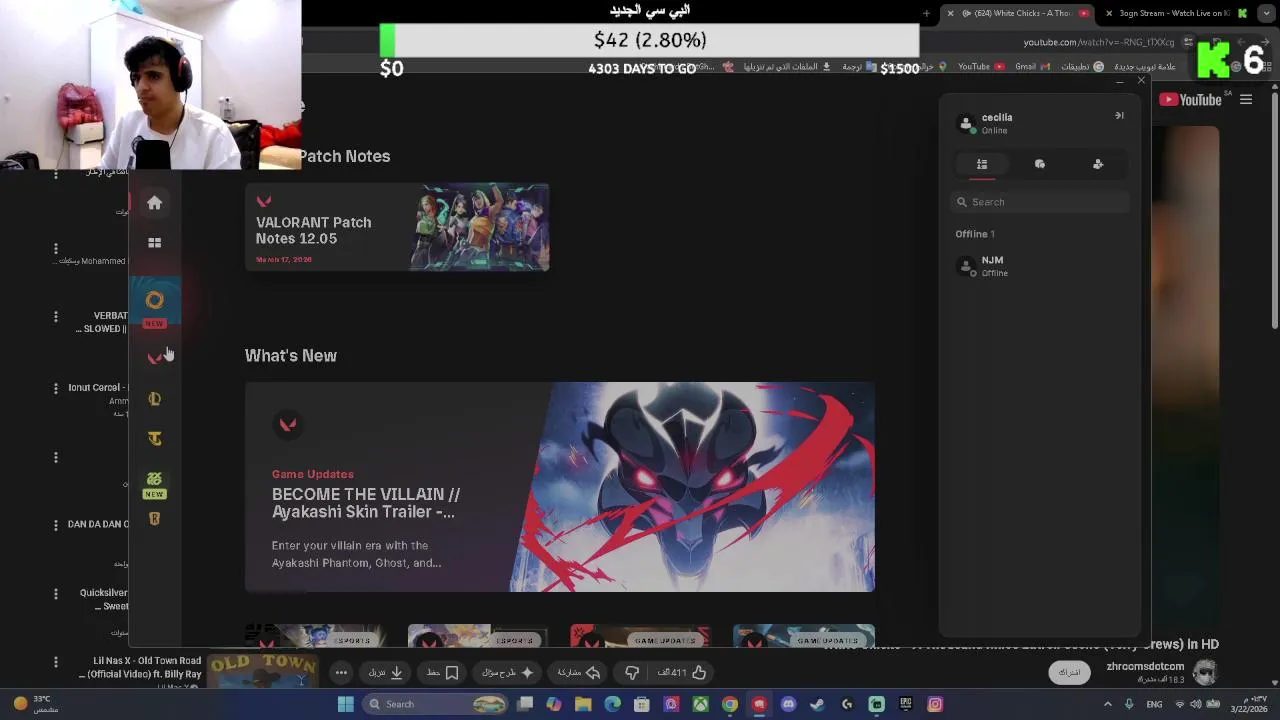Save the YouTube video to playlist
Screen dimensions: 1280x720
[x=442, y=673]
